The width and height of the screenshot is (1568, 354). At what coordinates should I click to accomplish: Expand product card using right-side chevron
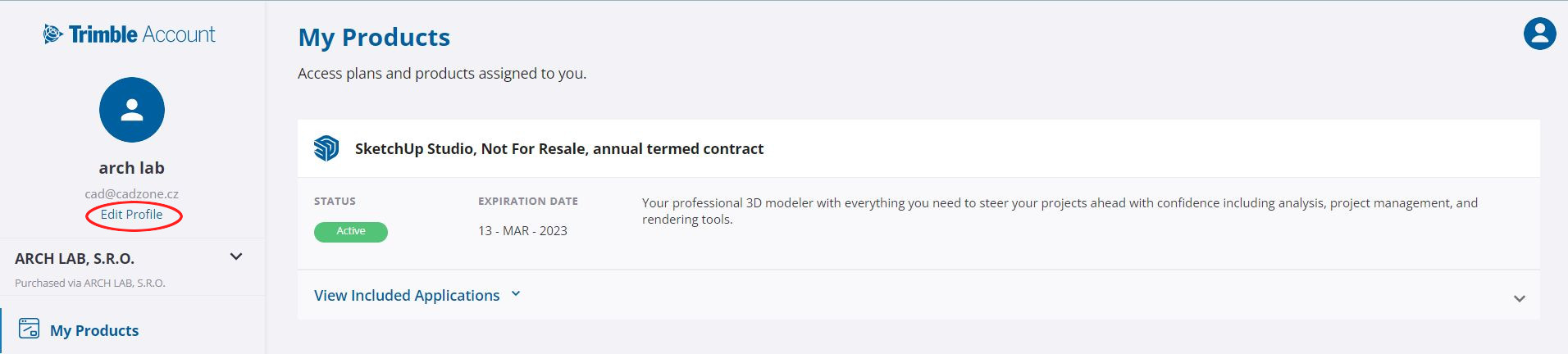(x=1520, y=298)
